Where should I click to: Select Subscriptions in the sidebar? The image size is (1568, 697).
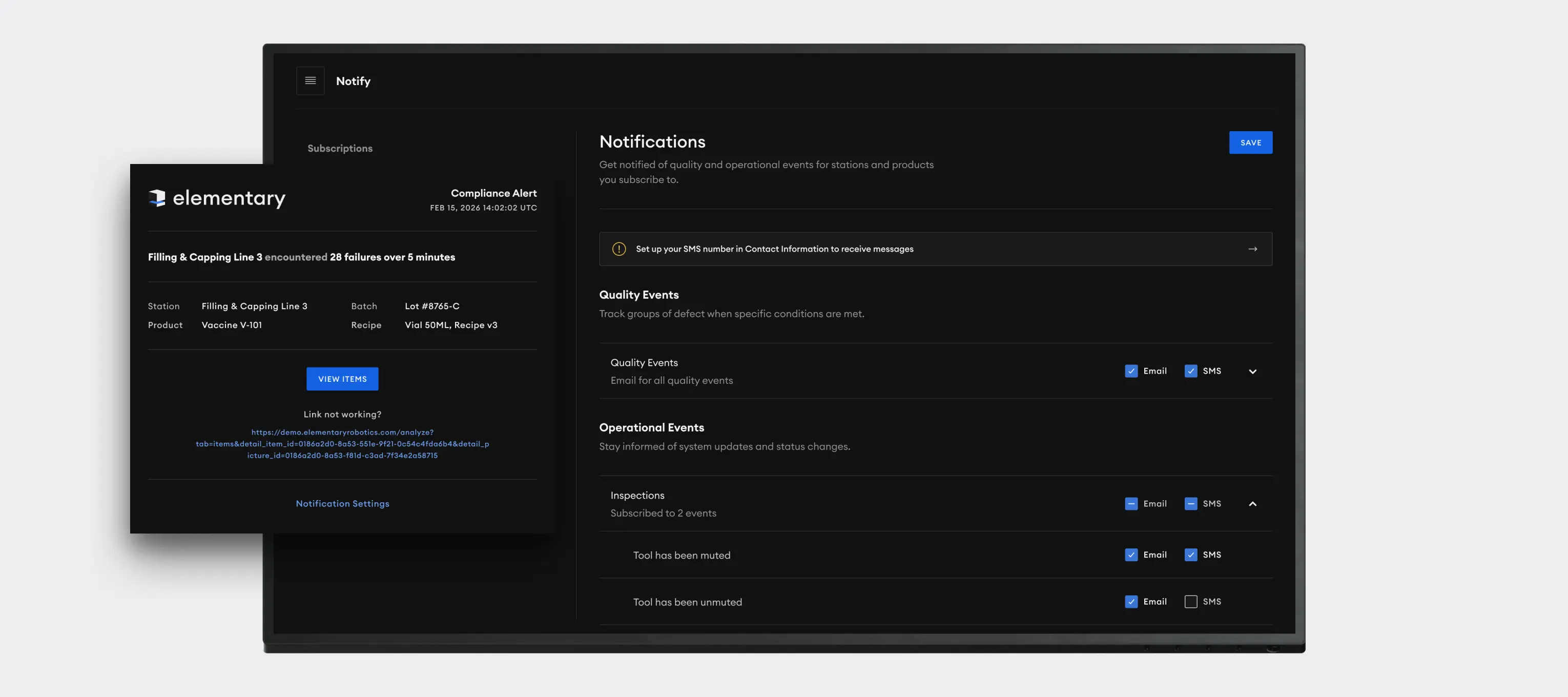[x=339, y=148]
